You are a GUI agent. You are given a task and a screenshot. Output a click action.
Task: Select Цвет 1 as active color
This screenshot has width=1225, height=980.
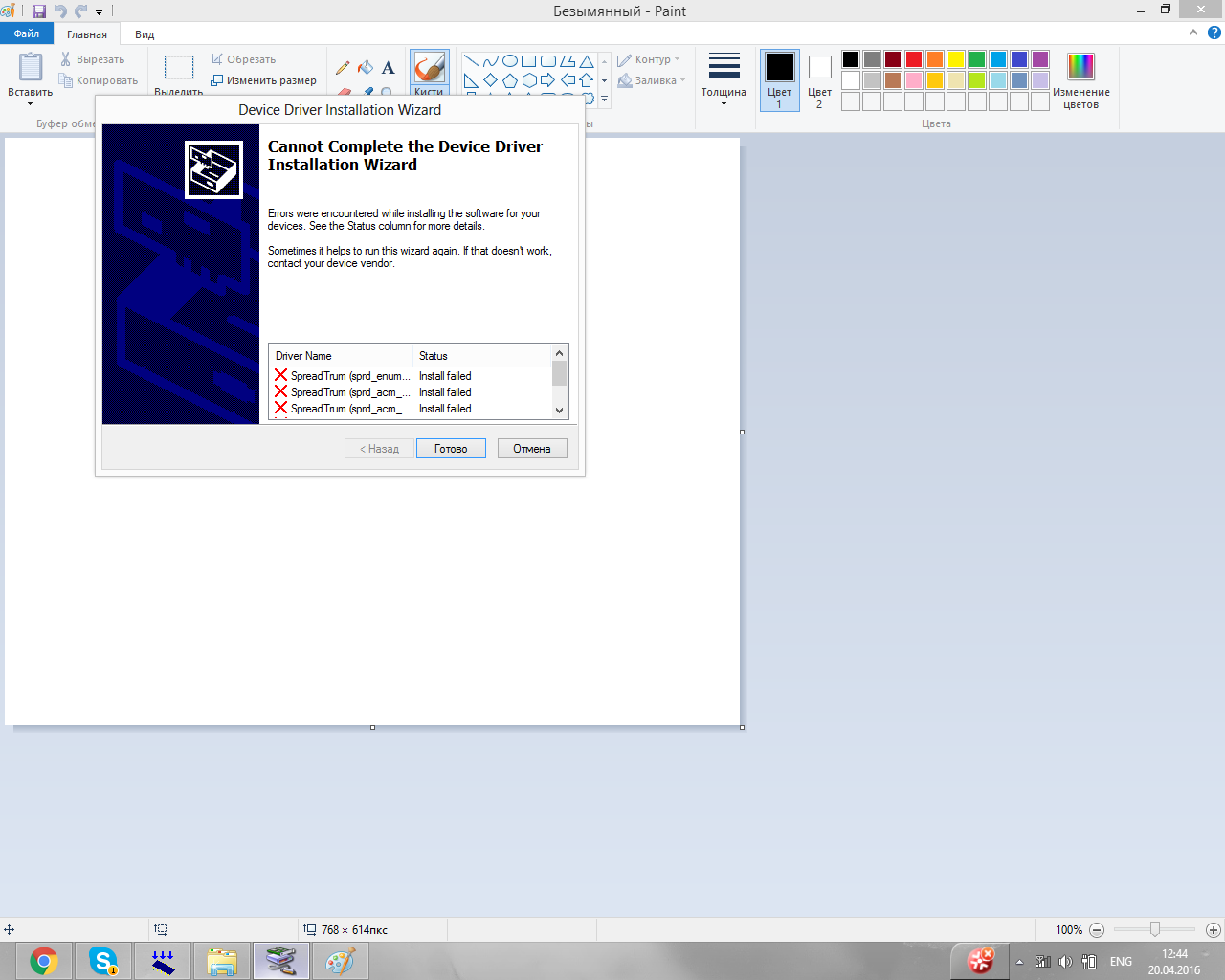(779, 80)
